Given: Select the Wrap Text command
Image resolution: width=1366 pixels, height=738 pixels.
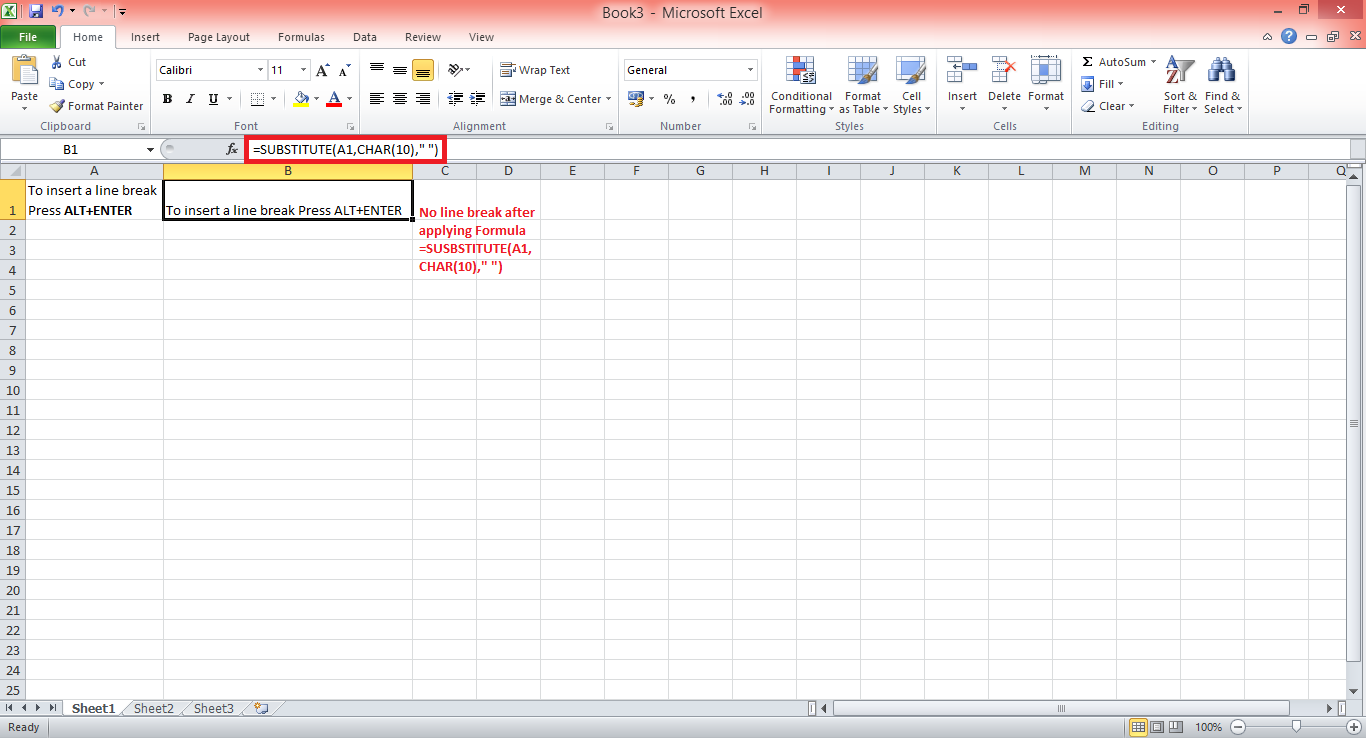Looking at the screenshot, I should coord(537,69).
